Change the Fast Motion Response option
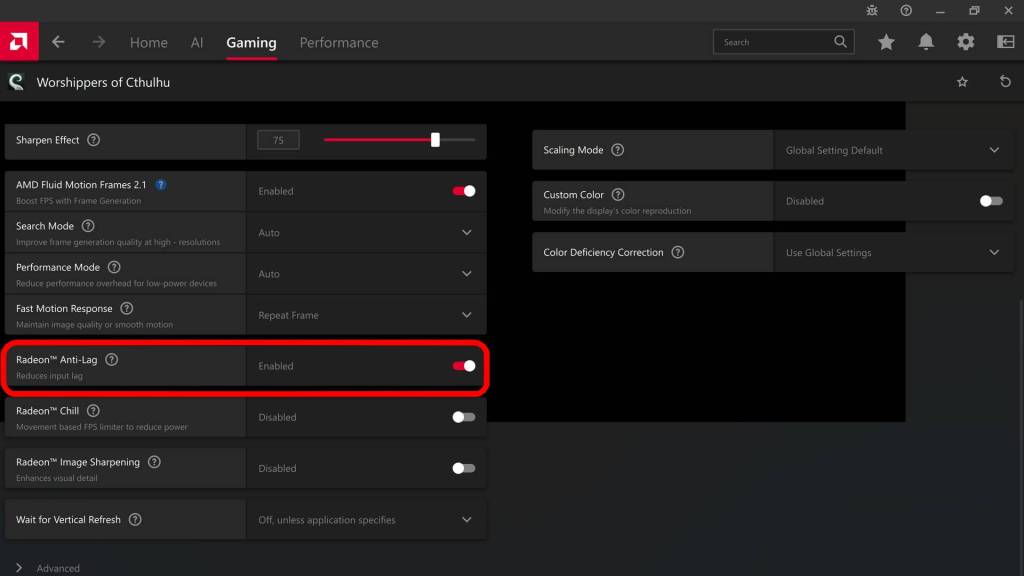1024x576 pixels. coord(466,314)
